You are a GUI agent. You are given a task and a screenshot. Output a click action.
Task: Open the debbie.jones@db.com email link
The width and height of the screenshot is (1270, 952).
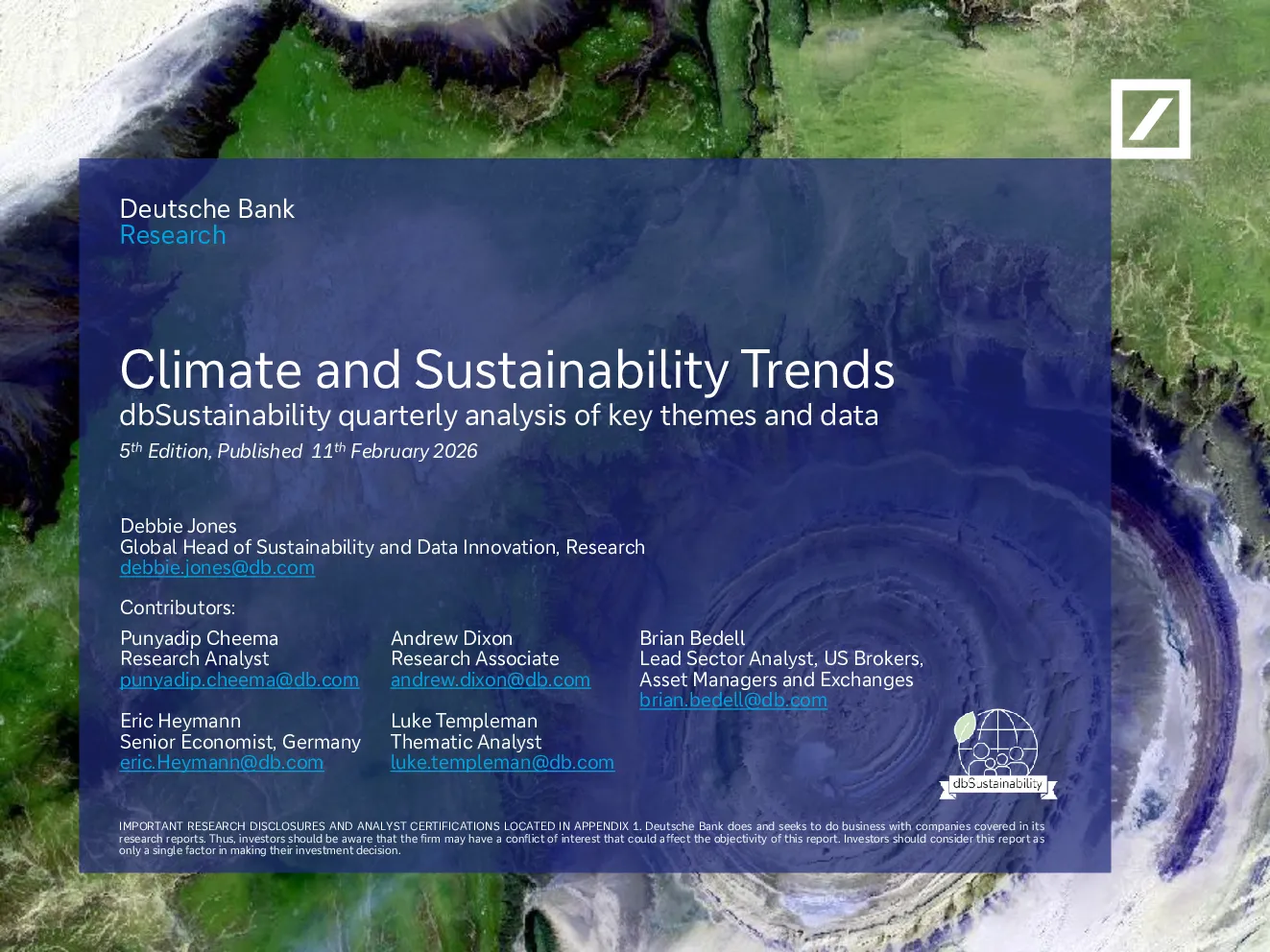[217, 567]
